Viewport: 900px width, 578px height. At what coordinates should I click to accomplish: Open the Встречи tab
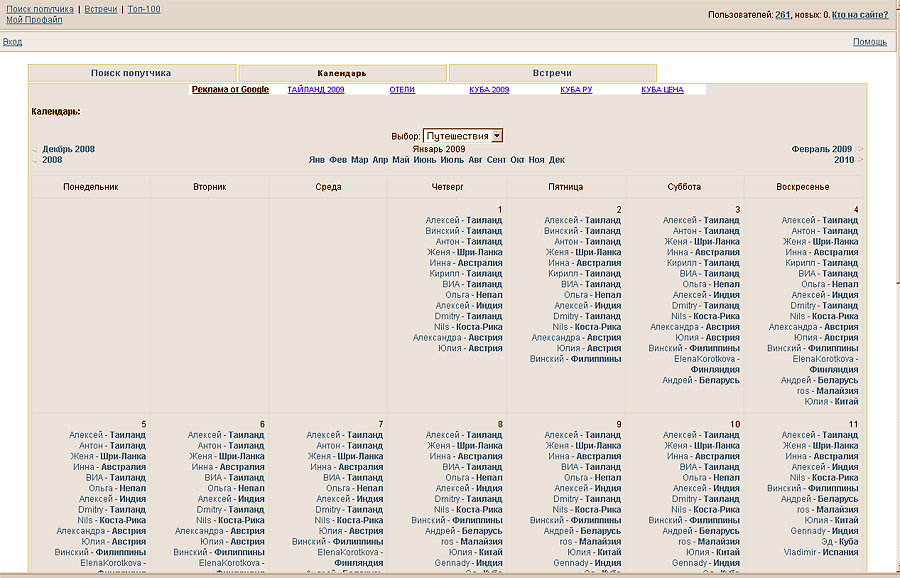pyautogui.click(x=552, y=73)
